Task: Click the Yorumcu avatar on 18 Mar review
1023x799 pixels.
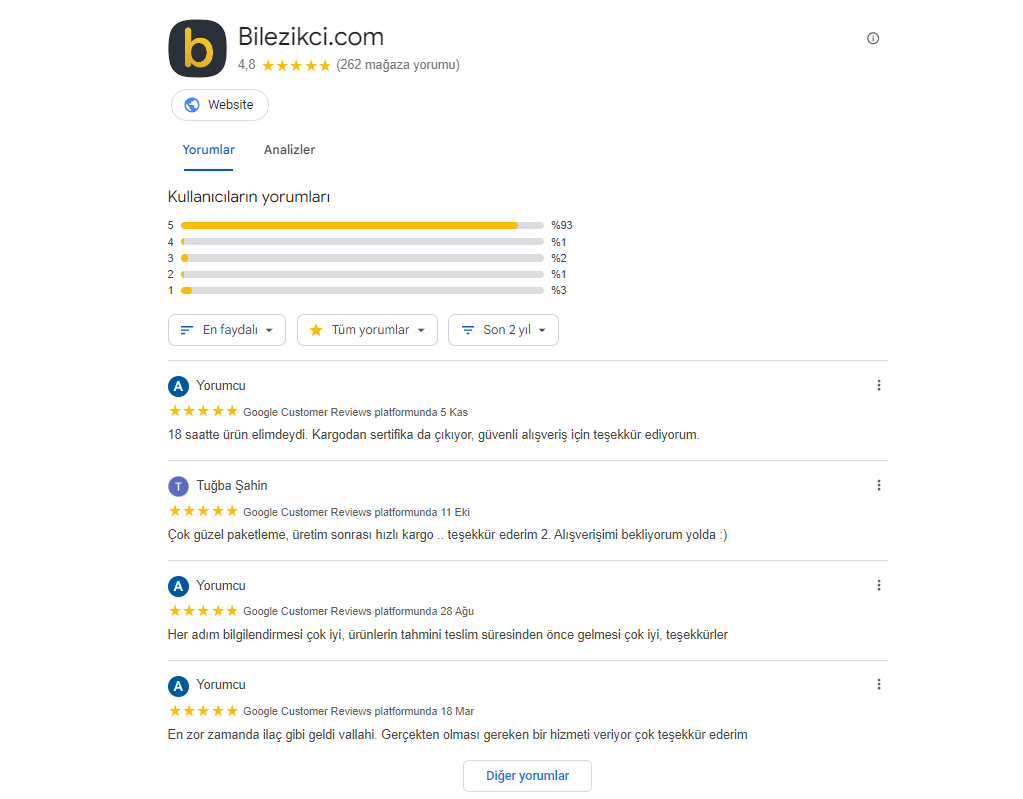Action: click(x=178, y=686)
